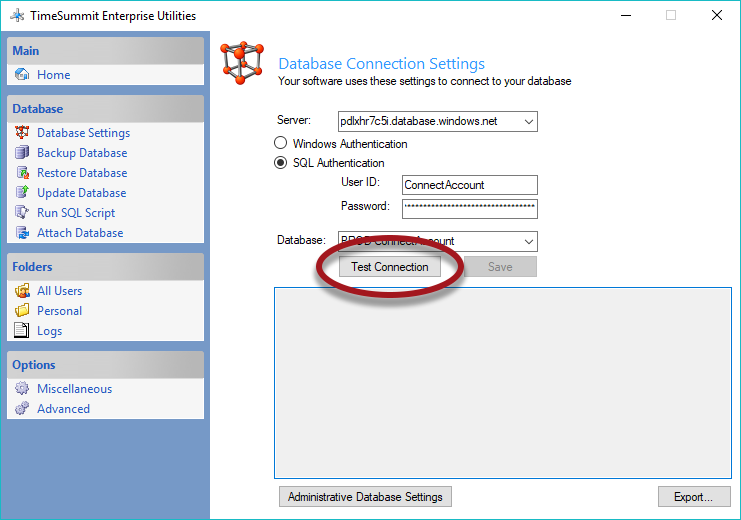Click the Restore Database icon
The height and width of the screenshot is (520, 741).
point(22,173)
